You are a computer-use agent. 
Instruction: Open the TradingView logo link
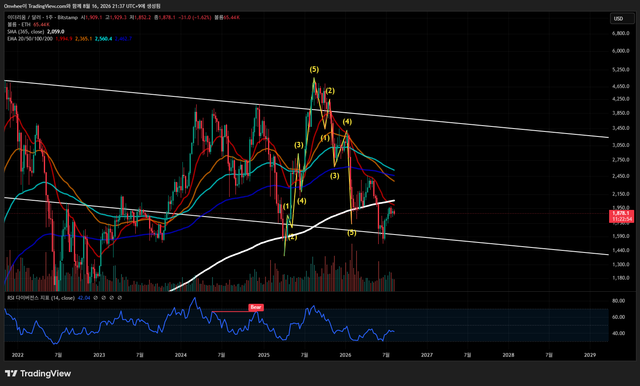click(x=38, y=373)
